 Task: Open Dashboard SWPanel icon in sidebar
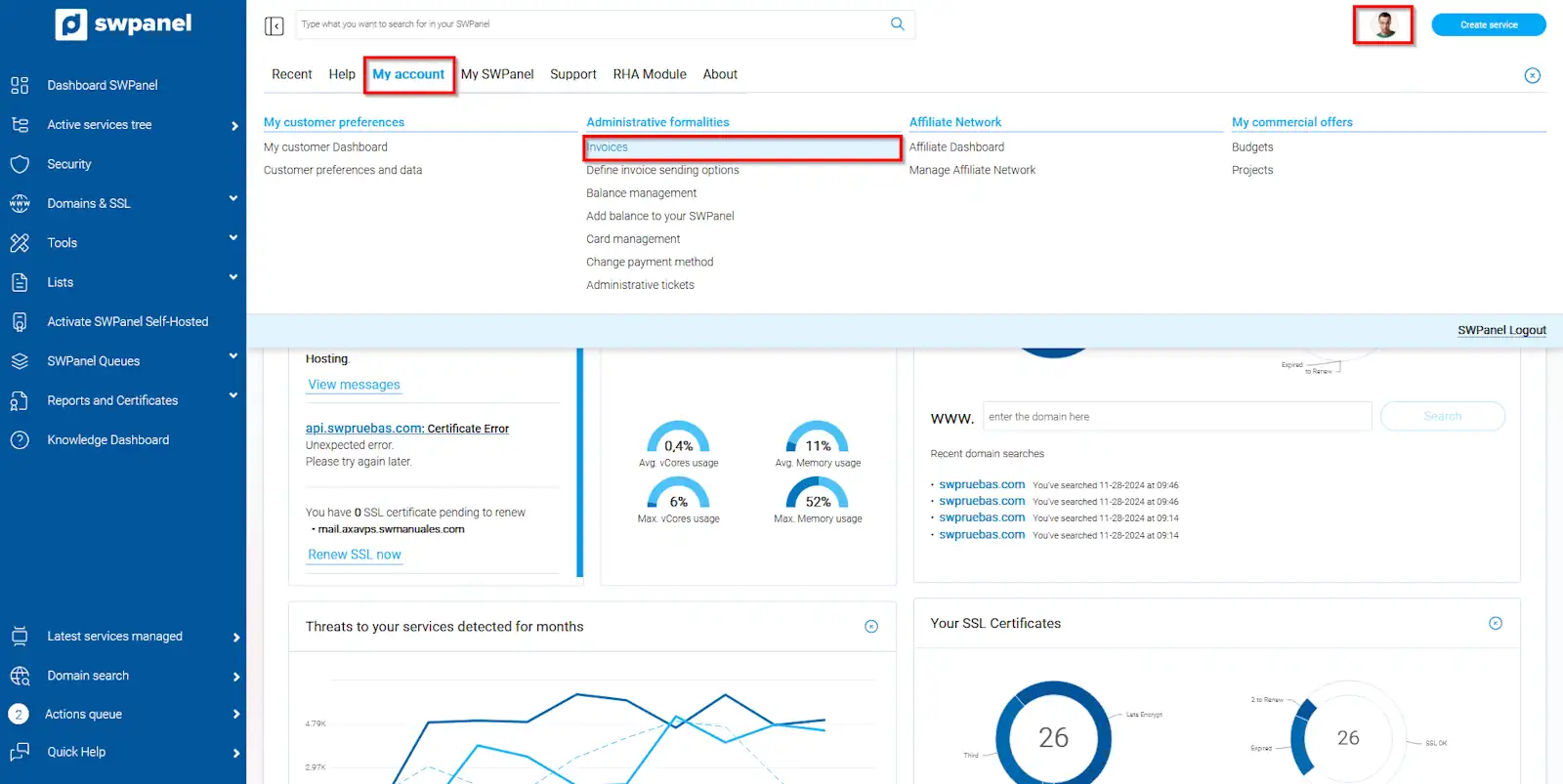pos(20,85)
